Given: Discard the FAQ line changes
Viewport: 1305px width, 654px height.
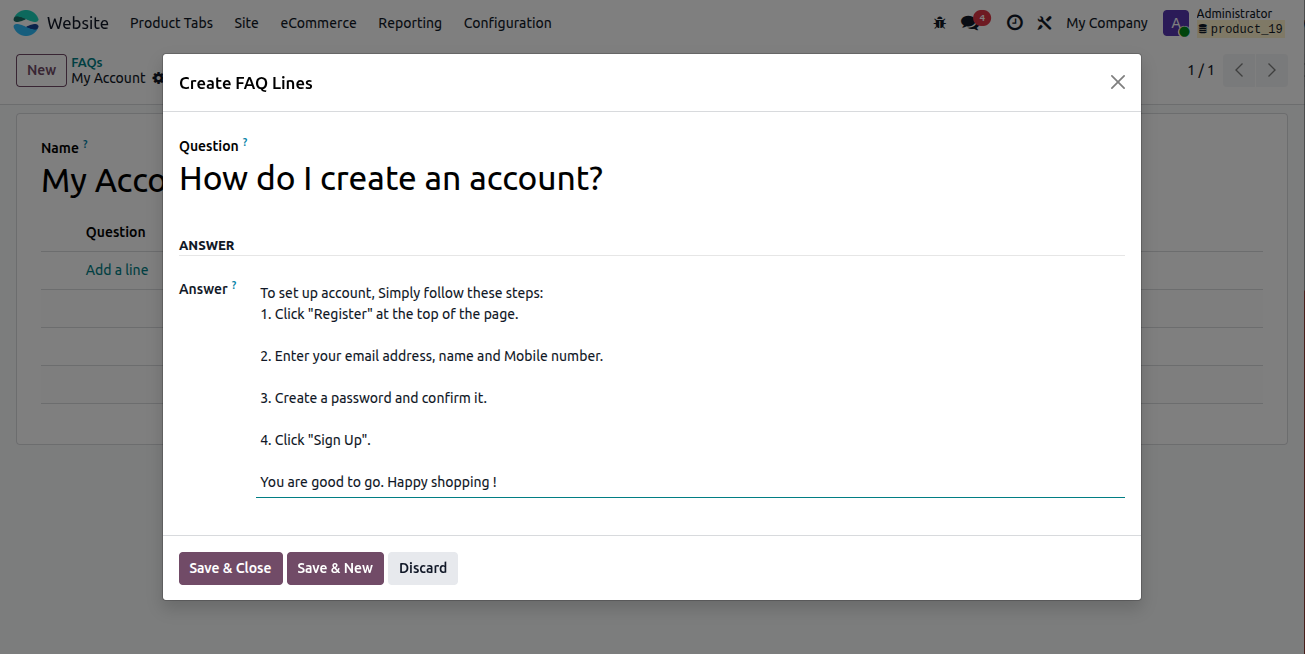Looking at the screenshot, I should point(423,568).
